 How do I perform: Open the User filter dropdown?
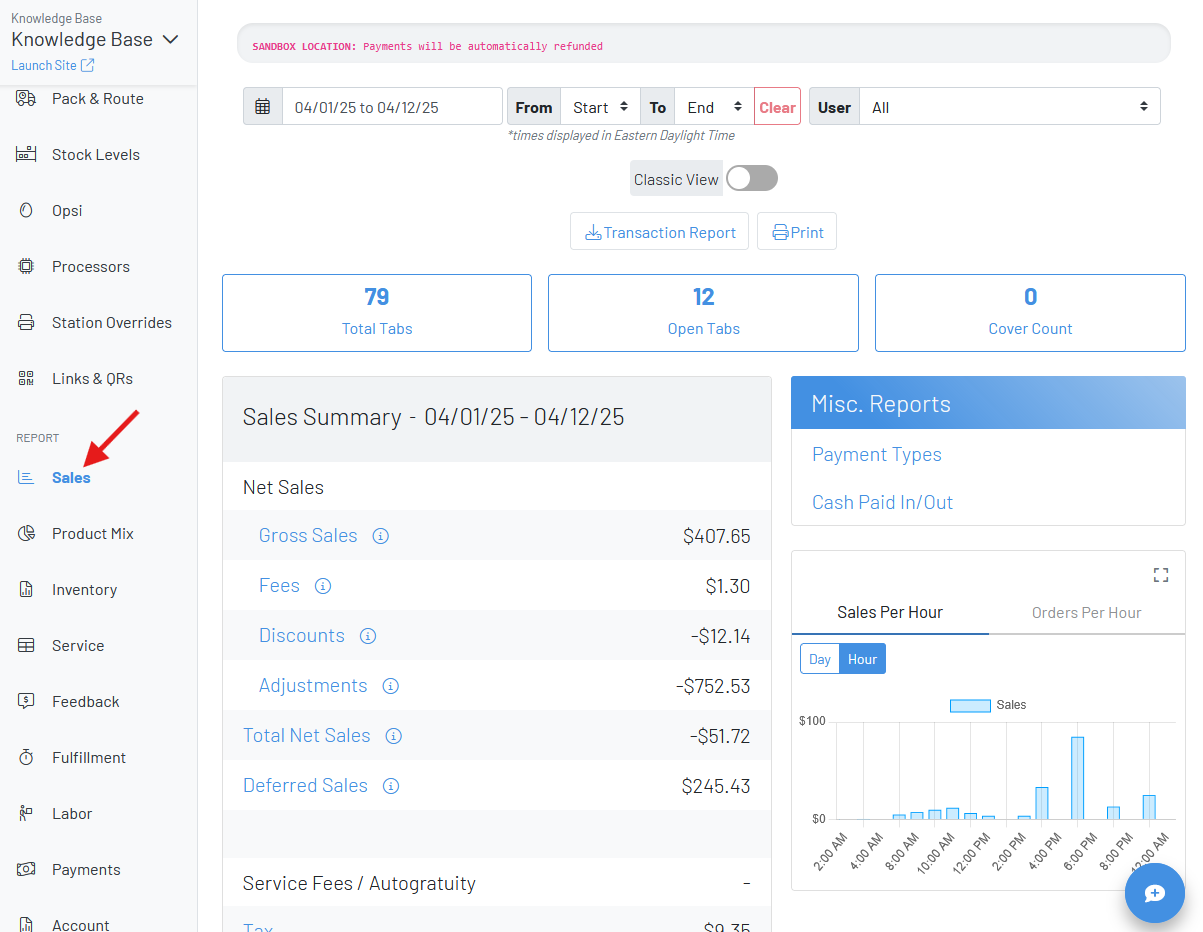coord(1010,106)
